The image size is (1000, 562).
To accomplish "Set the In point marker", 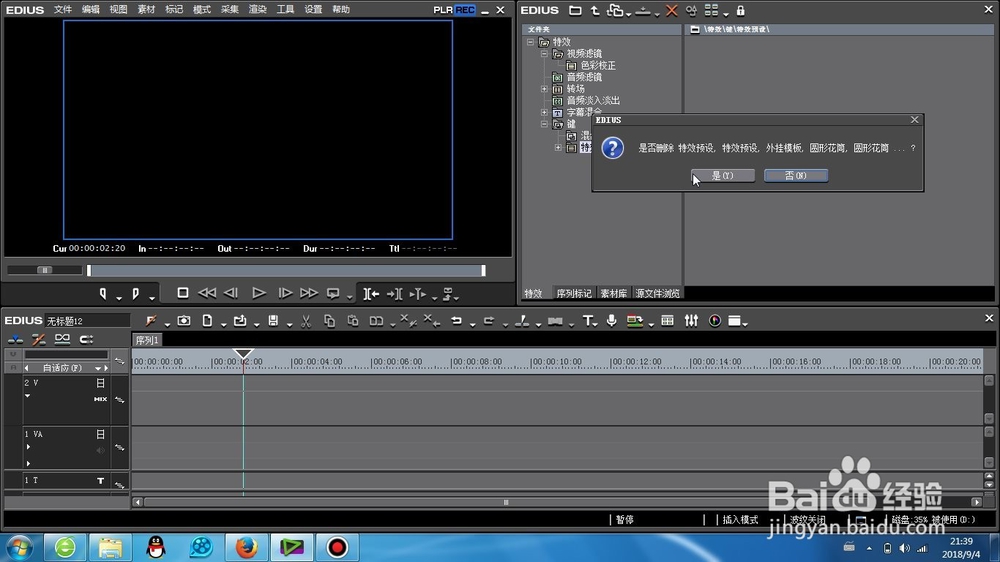I will tap(103, 293).
